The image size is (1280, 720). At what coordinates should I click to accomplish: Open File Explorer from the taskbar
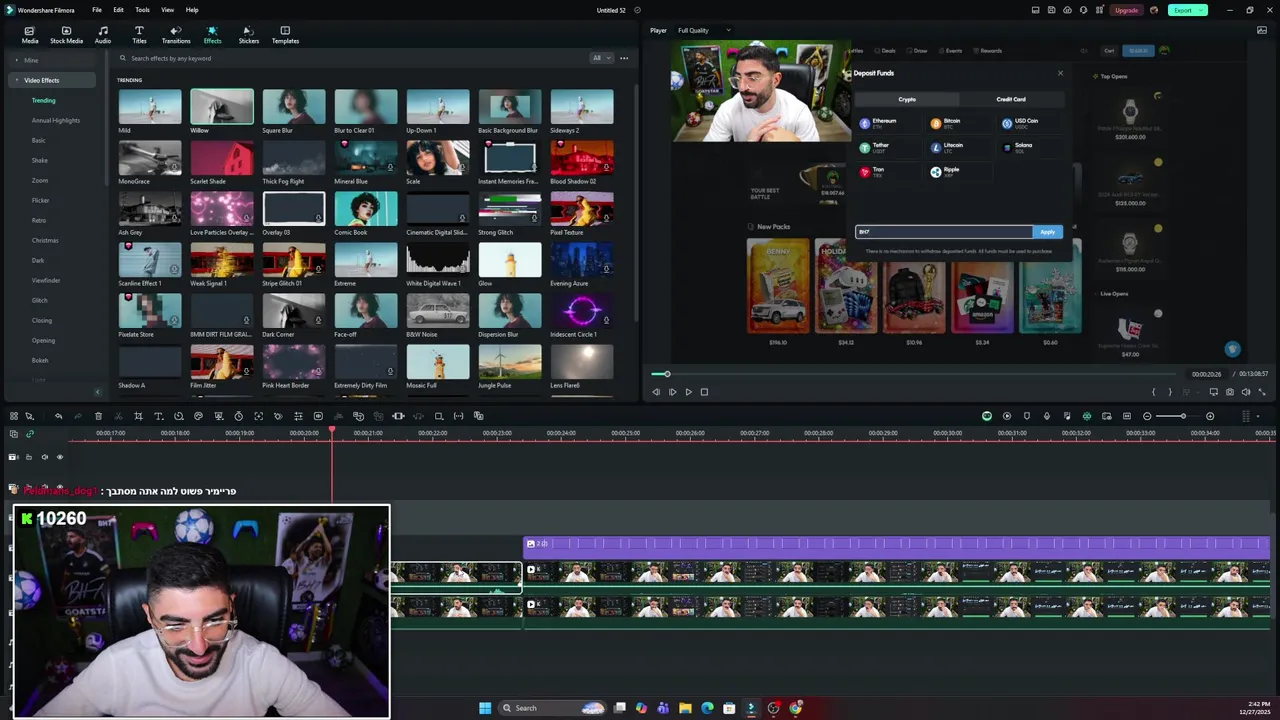(685, 708)
